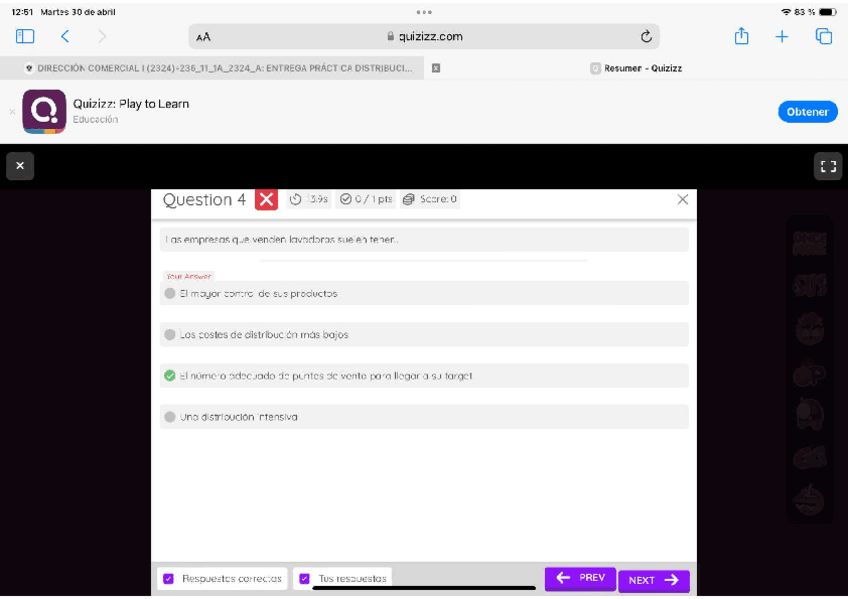Show the Safari tab overview
This screenshot has width=848, height=599.
[x=823, y=36]
